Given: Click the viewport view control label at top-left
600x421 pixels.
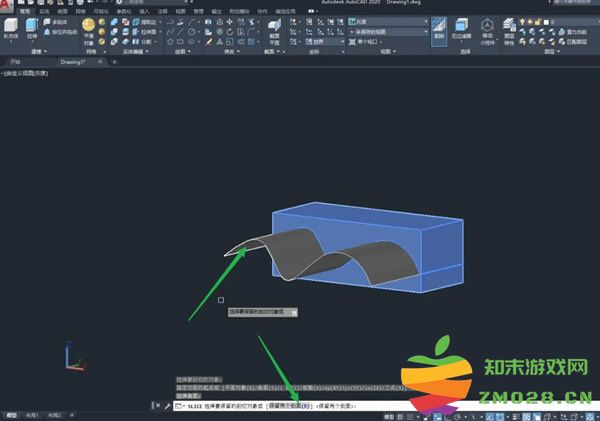Looking at the screenshot, I should (25, 73).
